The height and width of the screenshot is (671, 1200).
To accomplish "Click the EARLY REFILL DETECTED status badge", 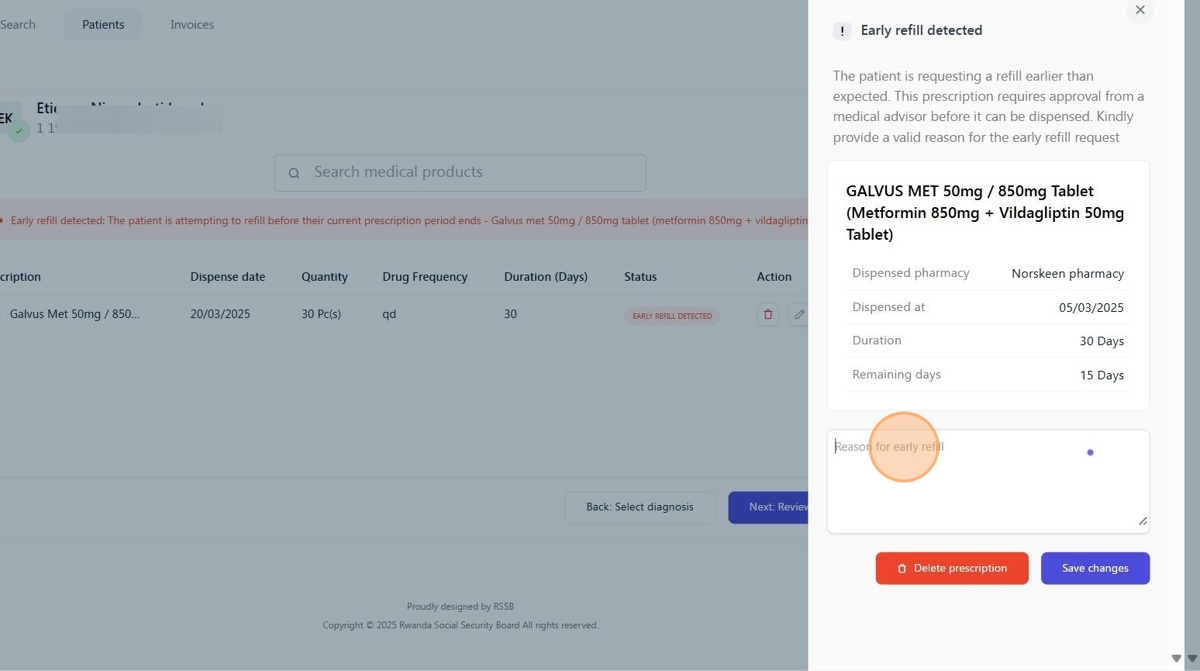I will 672,316.
